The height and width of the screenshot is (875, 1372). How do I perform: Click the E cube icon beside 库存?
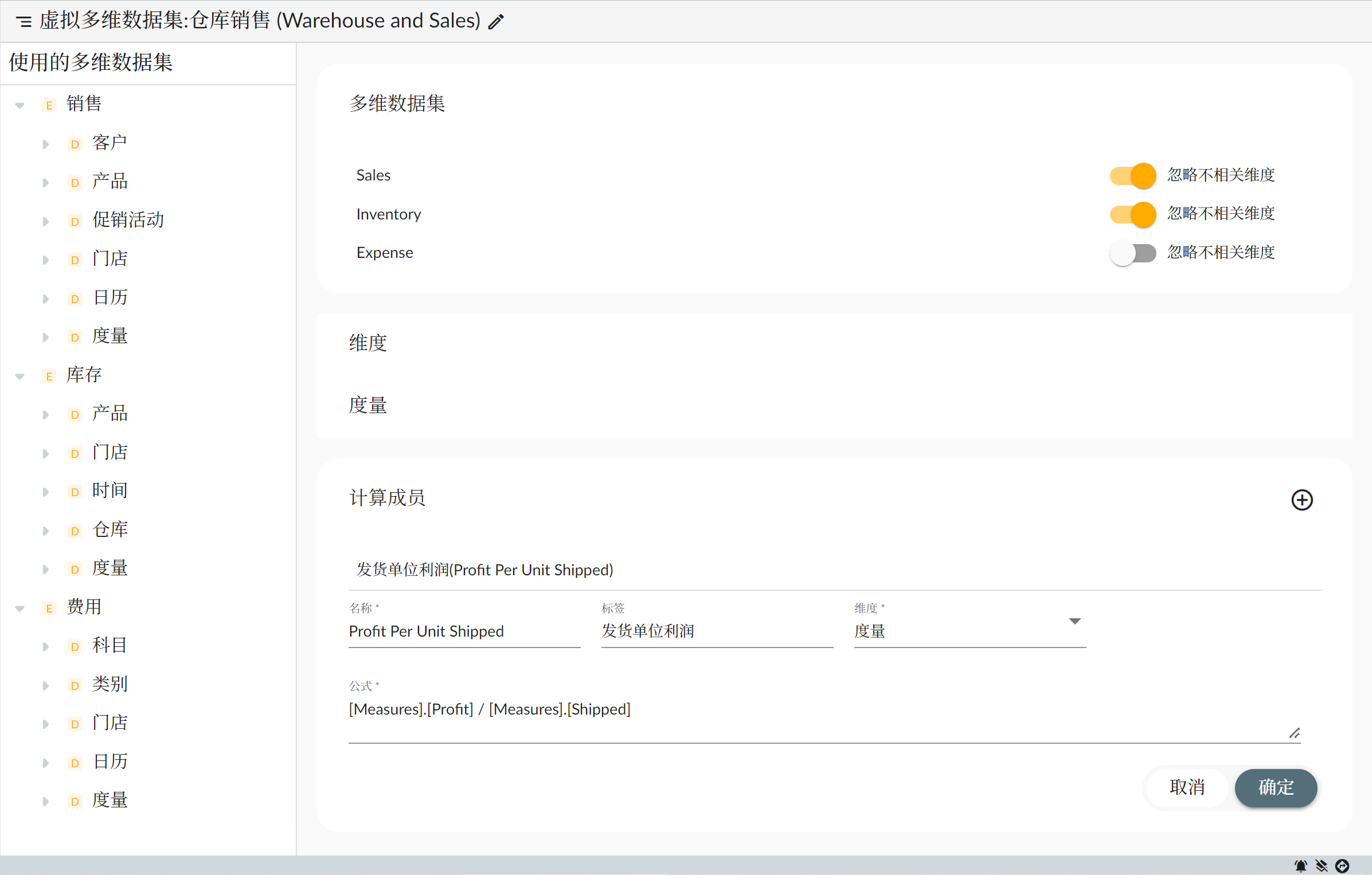pos(49,376)
